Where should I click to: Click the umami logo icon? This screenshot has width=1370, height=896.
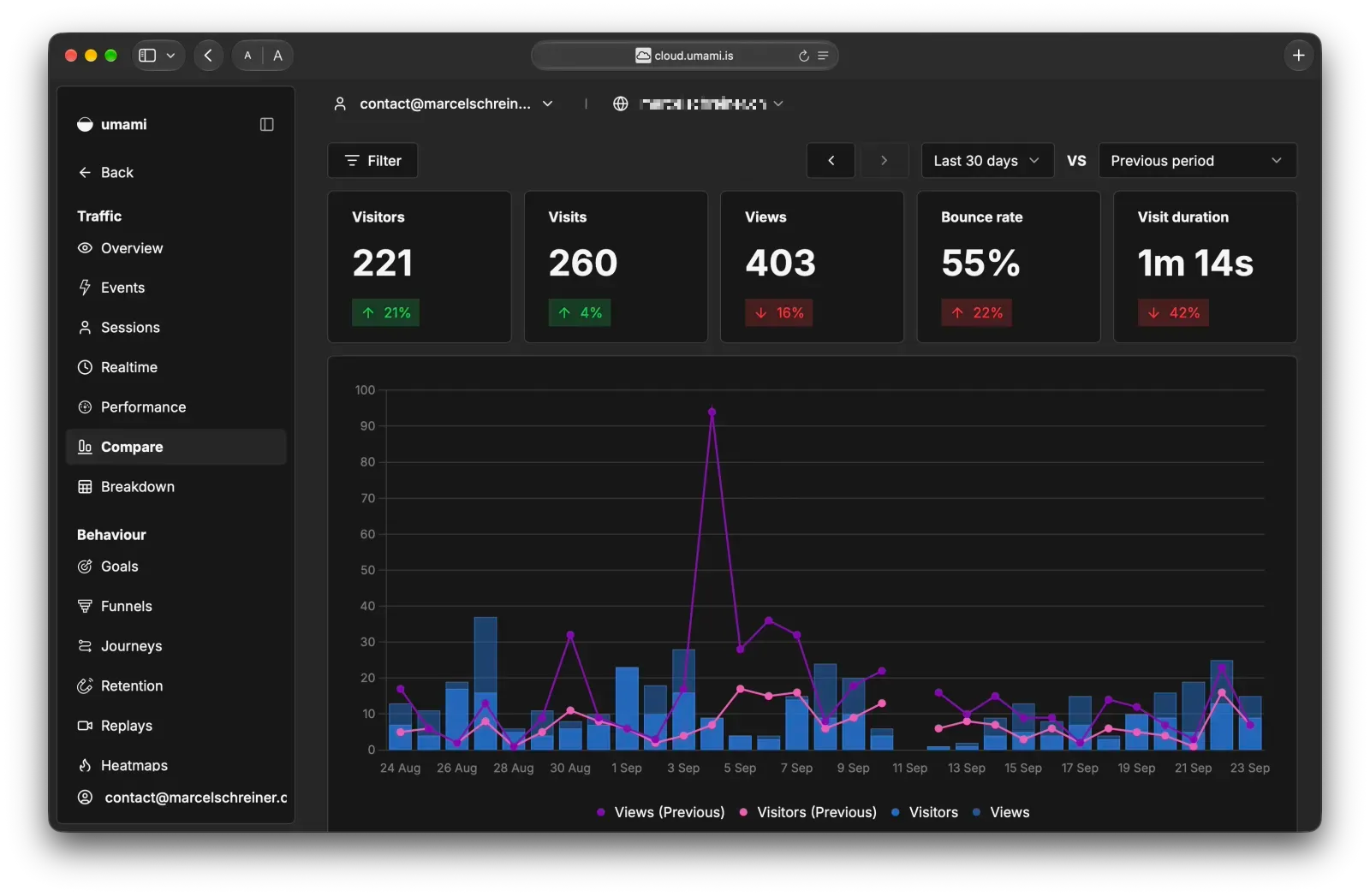coord(85,125)
